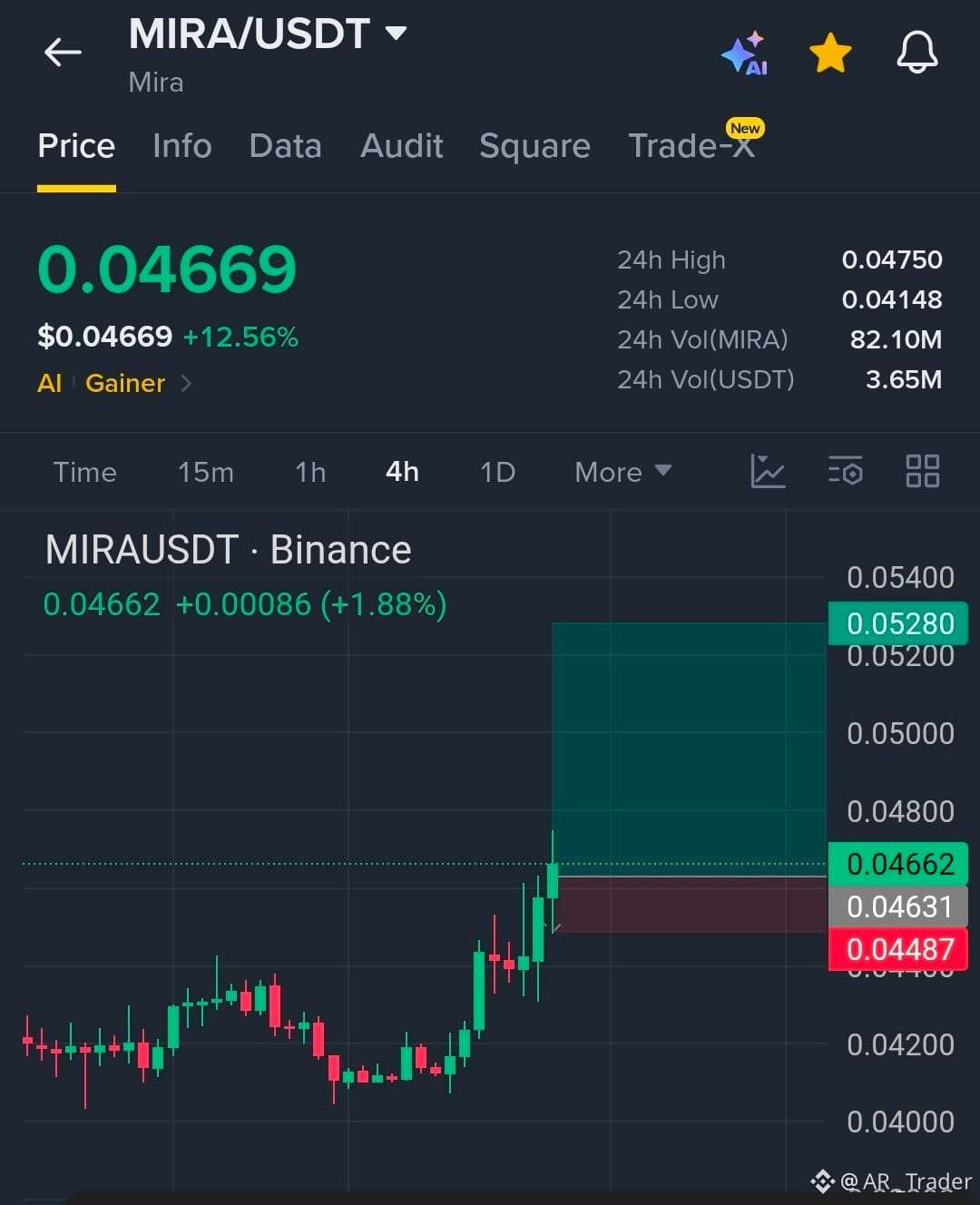
Task: Switch to the Info tab
Action: pos(181,146)
